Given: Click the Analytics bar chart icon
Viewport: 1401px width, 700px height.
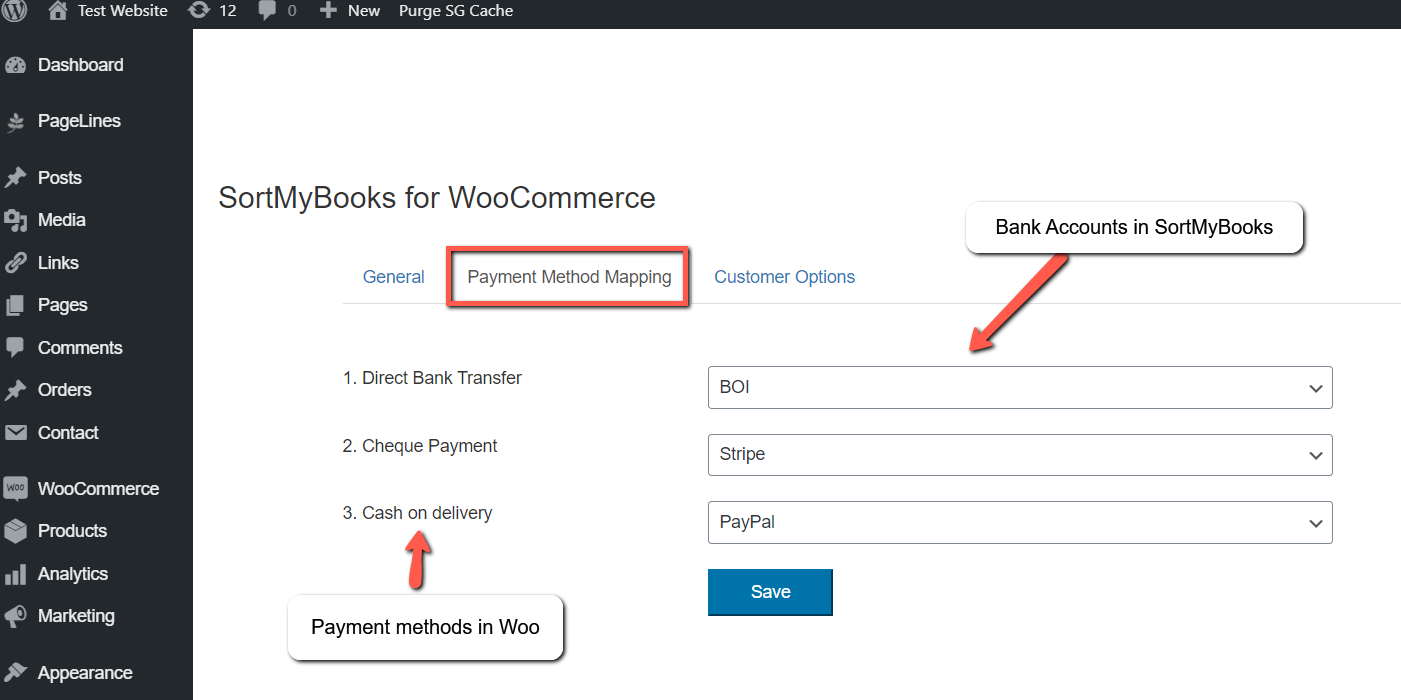Looking at the screenshot, I should (16, 574).
